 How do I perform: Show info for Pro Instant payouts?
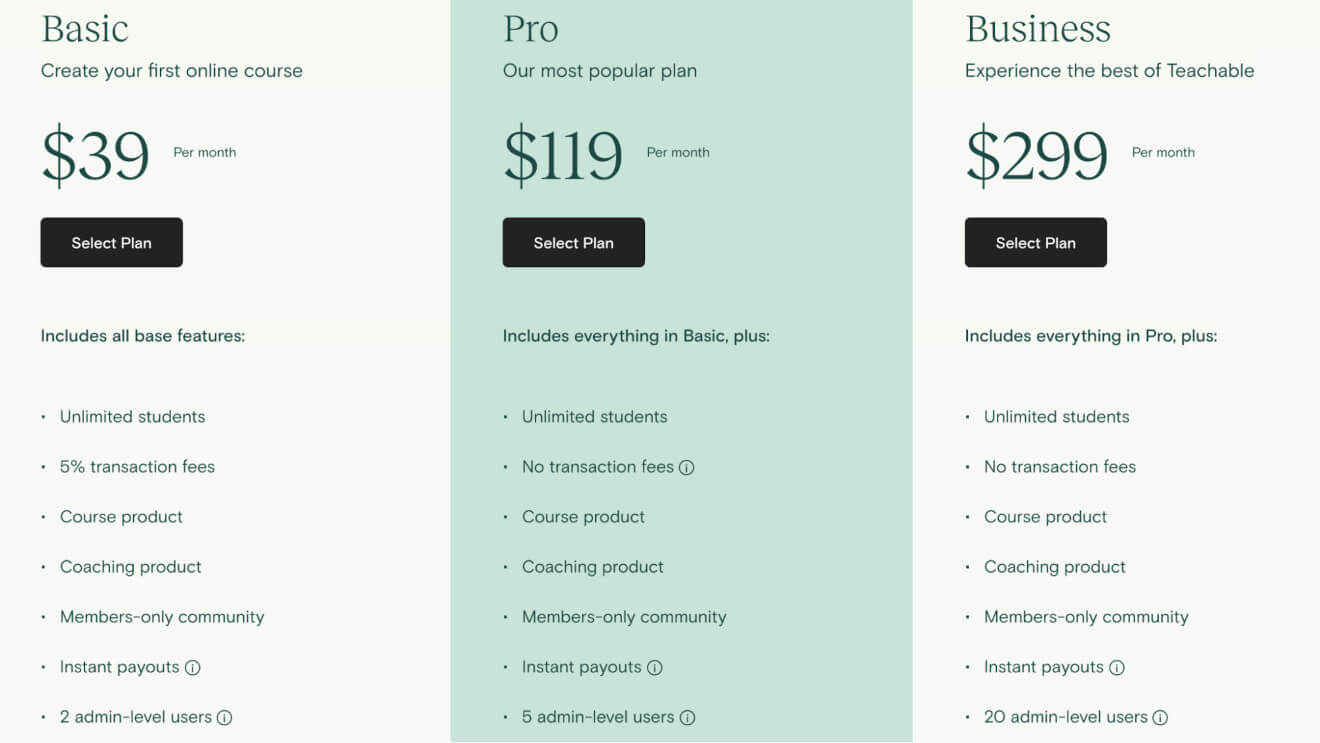[655, 667]
